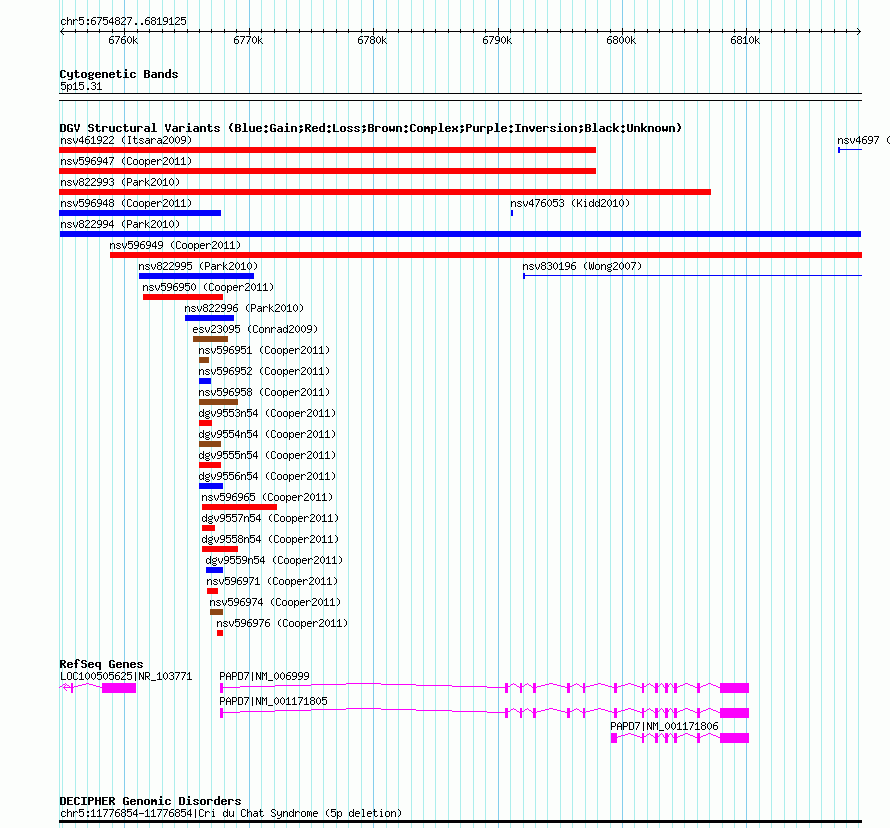Click LOC100505625|NR_103771 gene label

click(126, 676)
